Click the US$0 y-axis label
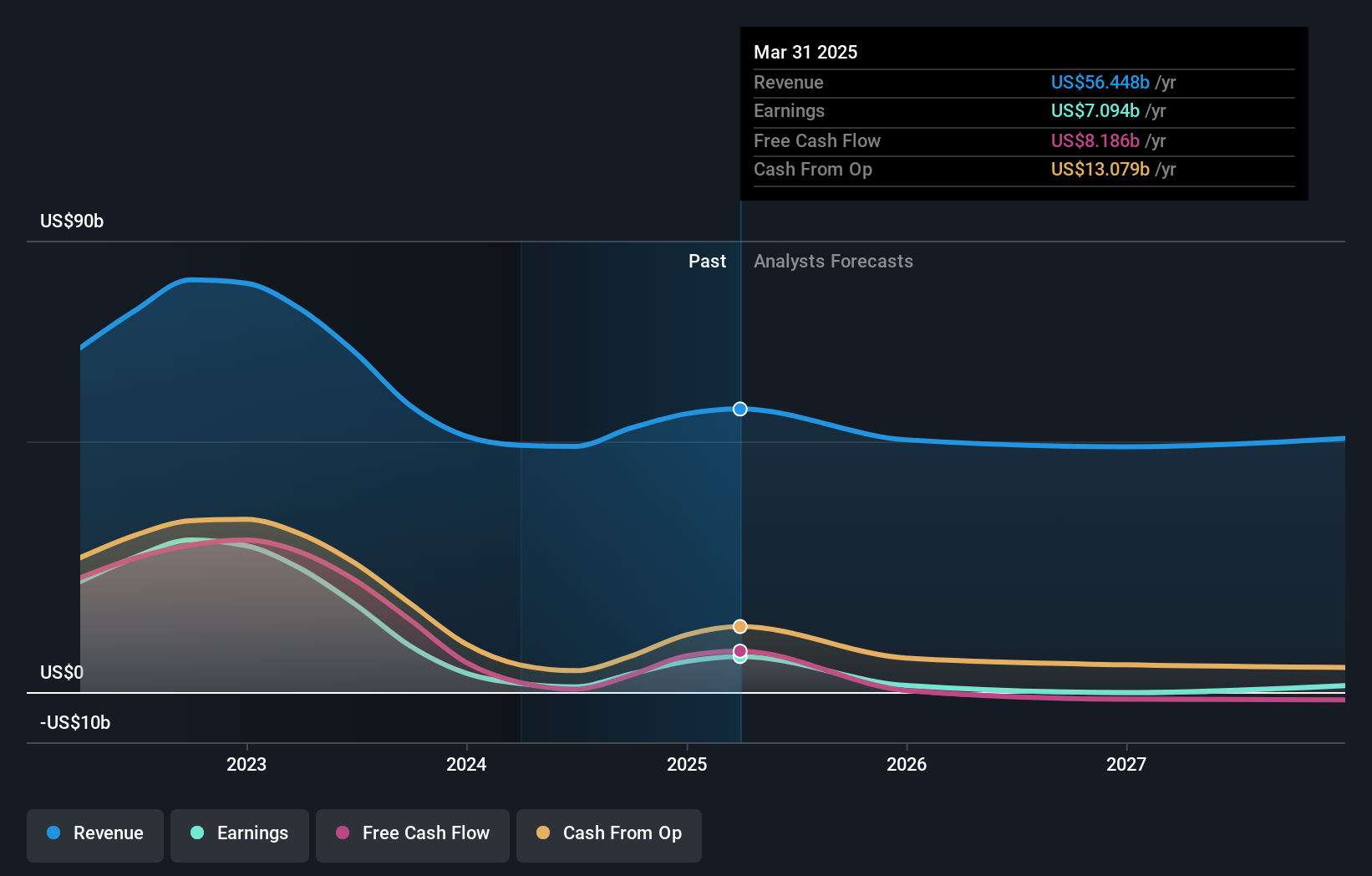The height and width of the screenshot is (876, 1372). [62, 672]
